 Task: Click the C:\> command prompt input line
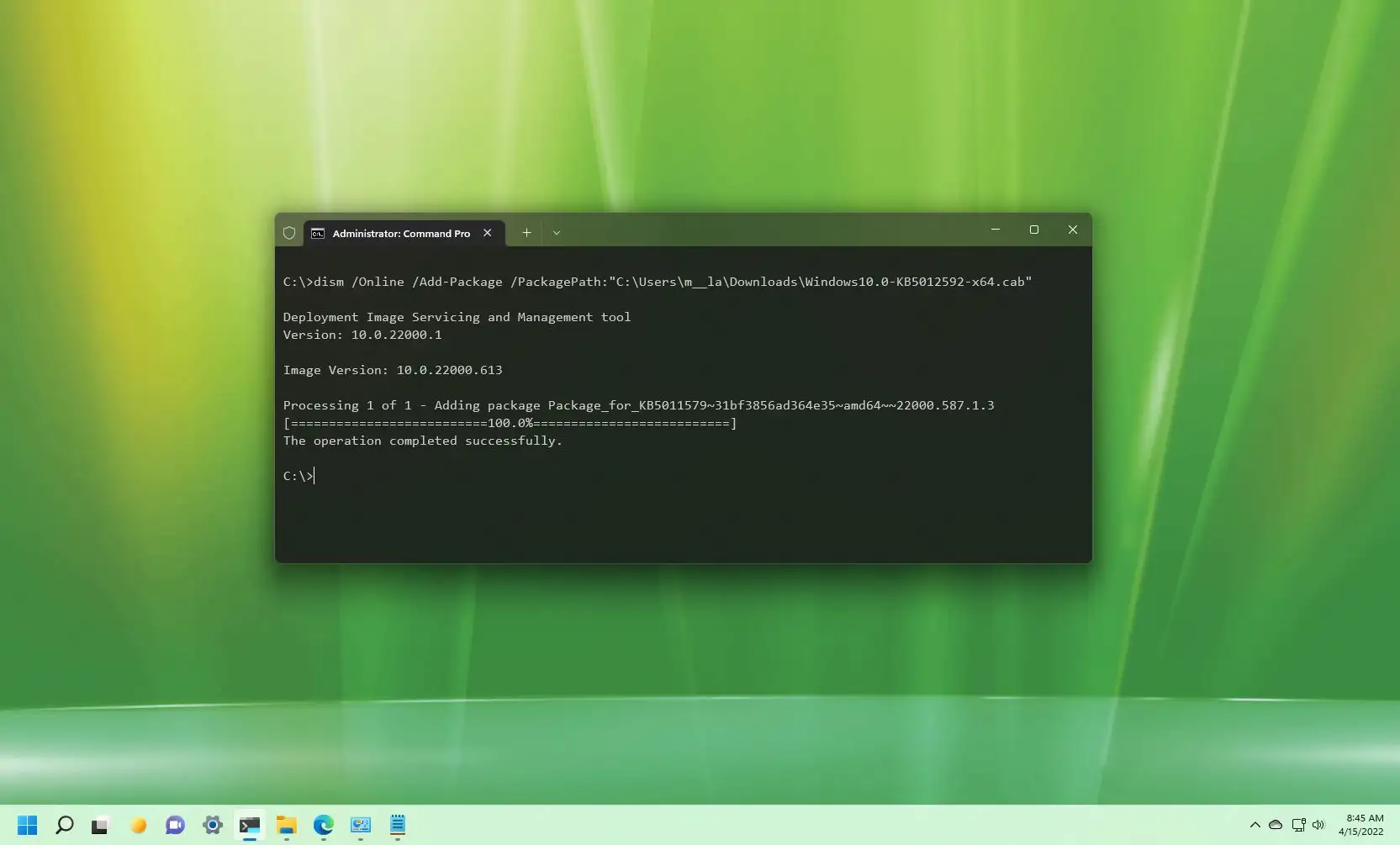coord(299,475)
